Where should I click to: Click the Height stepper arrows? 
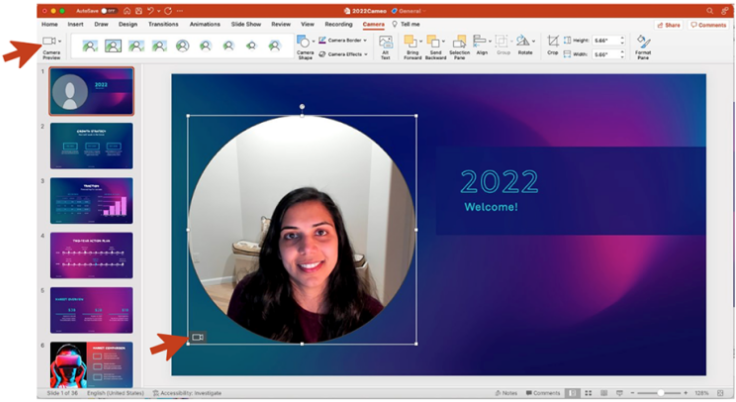[x=622, y=41]
